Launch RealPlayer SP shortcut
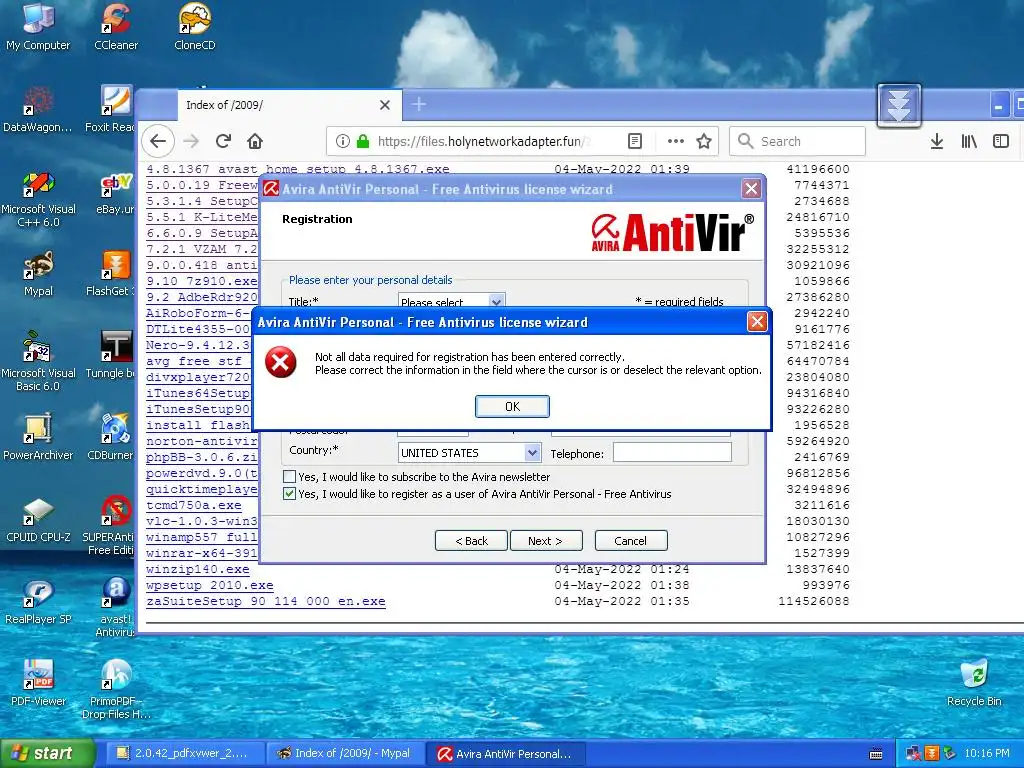This screenshot has width=1024, height=768. click(x=38, y=601)
